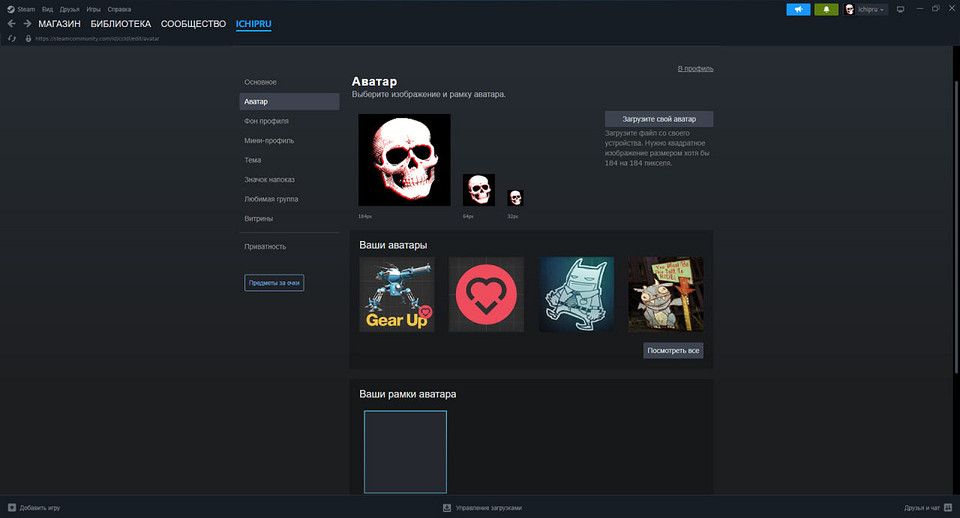960x518 pixels.
Task: Go back with the left arrow
Action: 11,23
